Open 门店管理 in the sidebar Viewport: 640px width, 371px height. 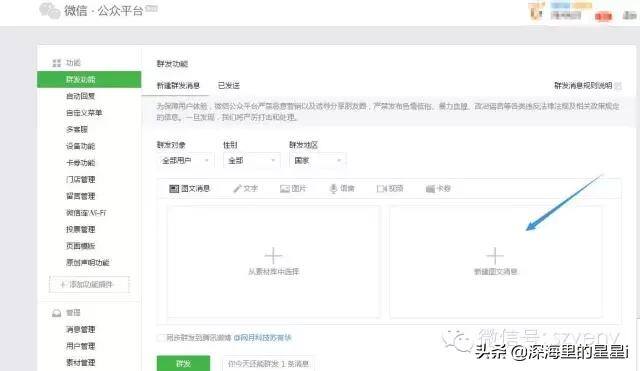coord(80,180)
